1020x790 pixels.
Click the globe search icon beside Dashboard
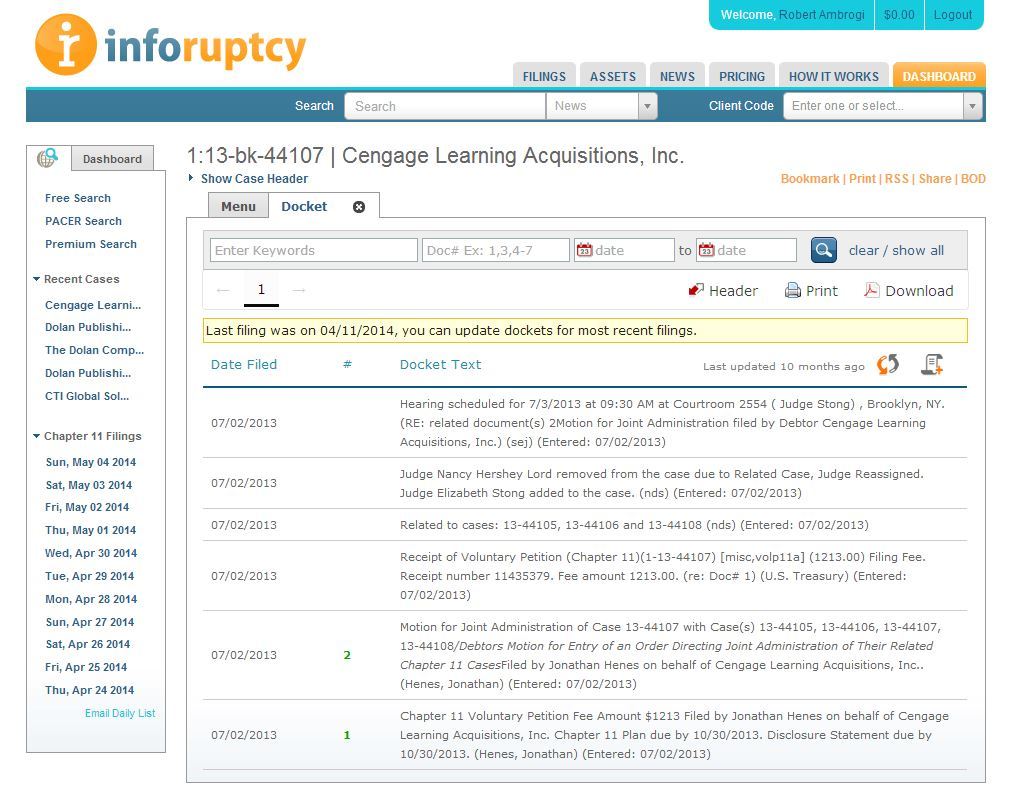coord(47,157)
